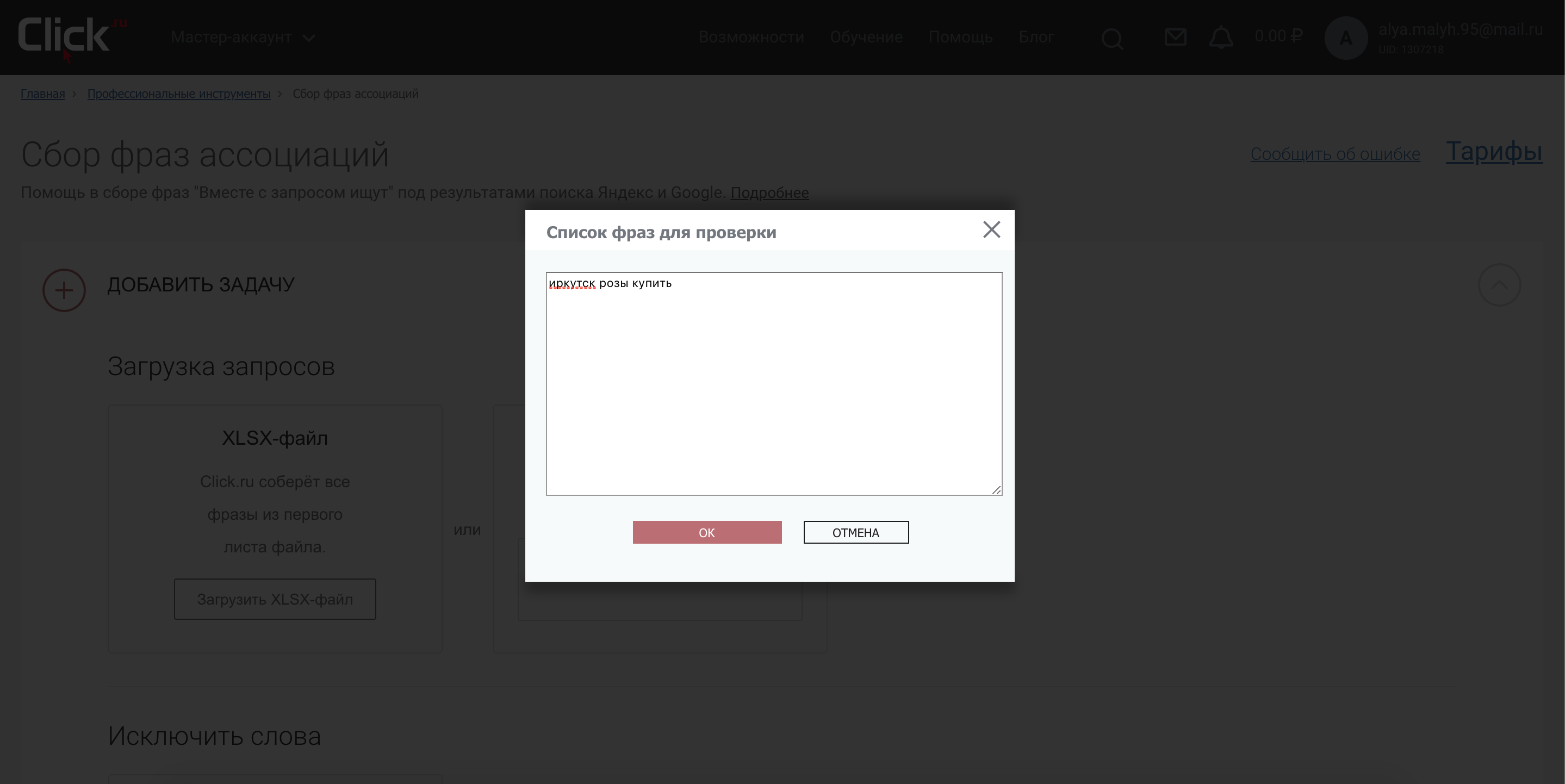Click Загрузить XLSX-файл button

coord(275,599)
